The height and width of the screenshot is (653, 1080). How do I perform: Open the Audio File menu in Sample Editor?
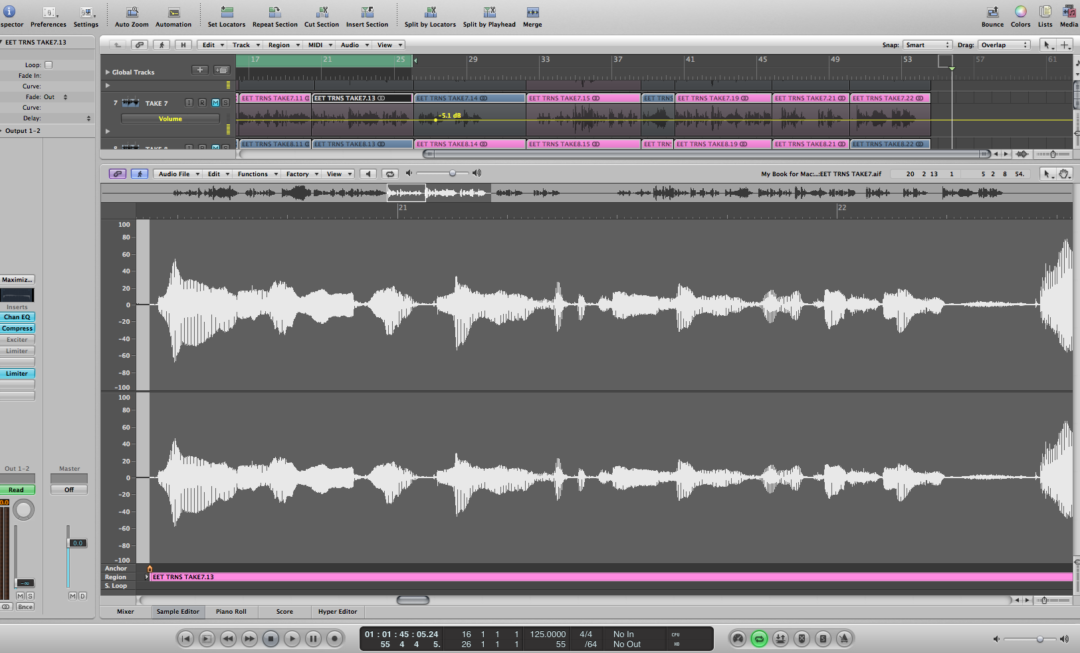coord(178,174)
